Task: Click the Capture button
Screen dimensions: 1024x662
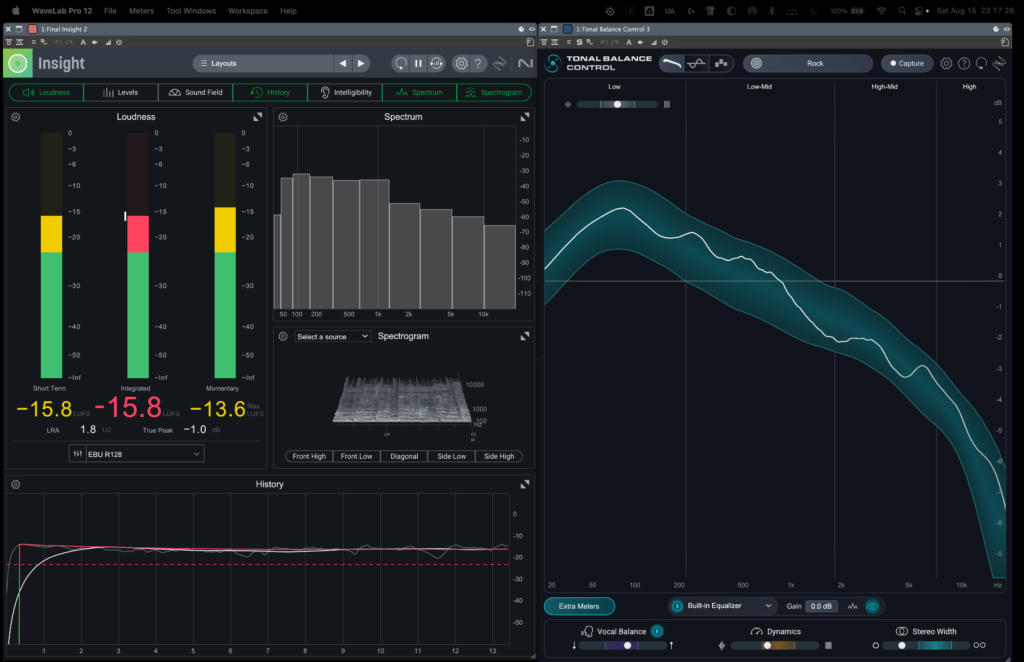Action: point(906,63)
